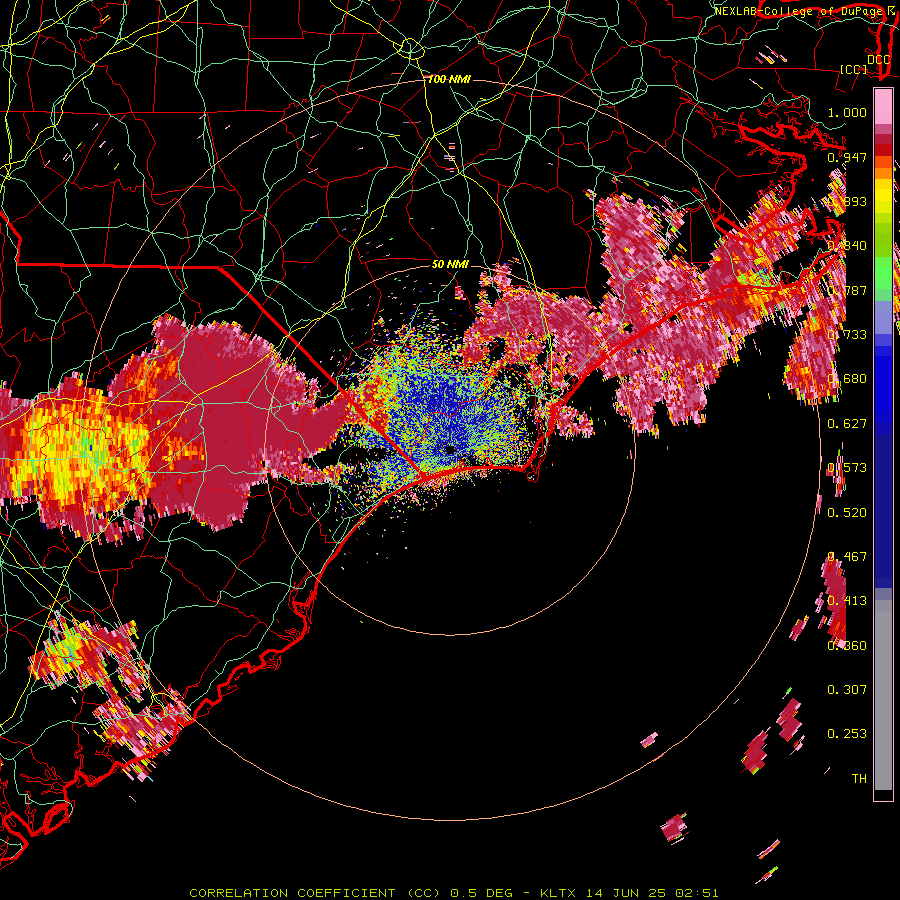Click the TH legend label
This screenshot has height=900, width=900.
pyautogui.click(x=859, y=778)
